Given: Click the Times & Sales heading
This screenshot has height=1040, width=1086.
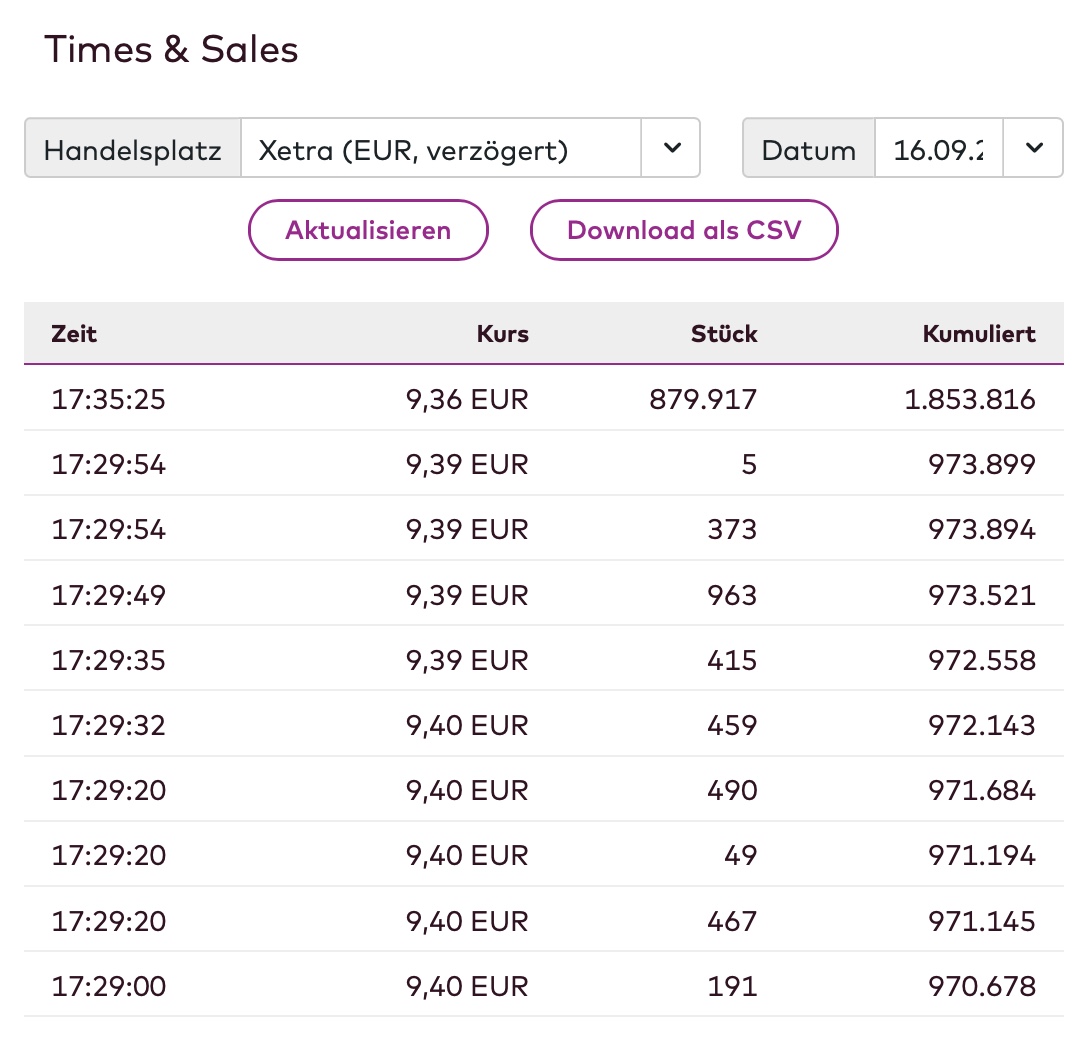Looking at the screenshot, I should tap(171, 50).
